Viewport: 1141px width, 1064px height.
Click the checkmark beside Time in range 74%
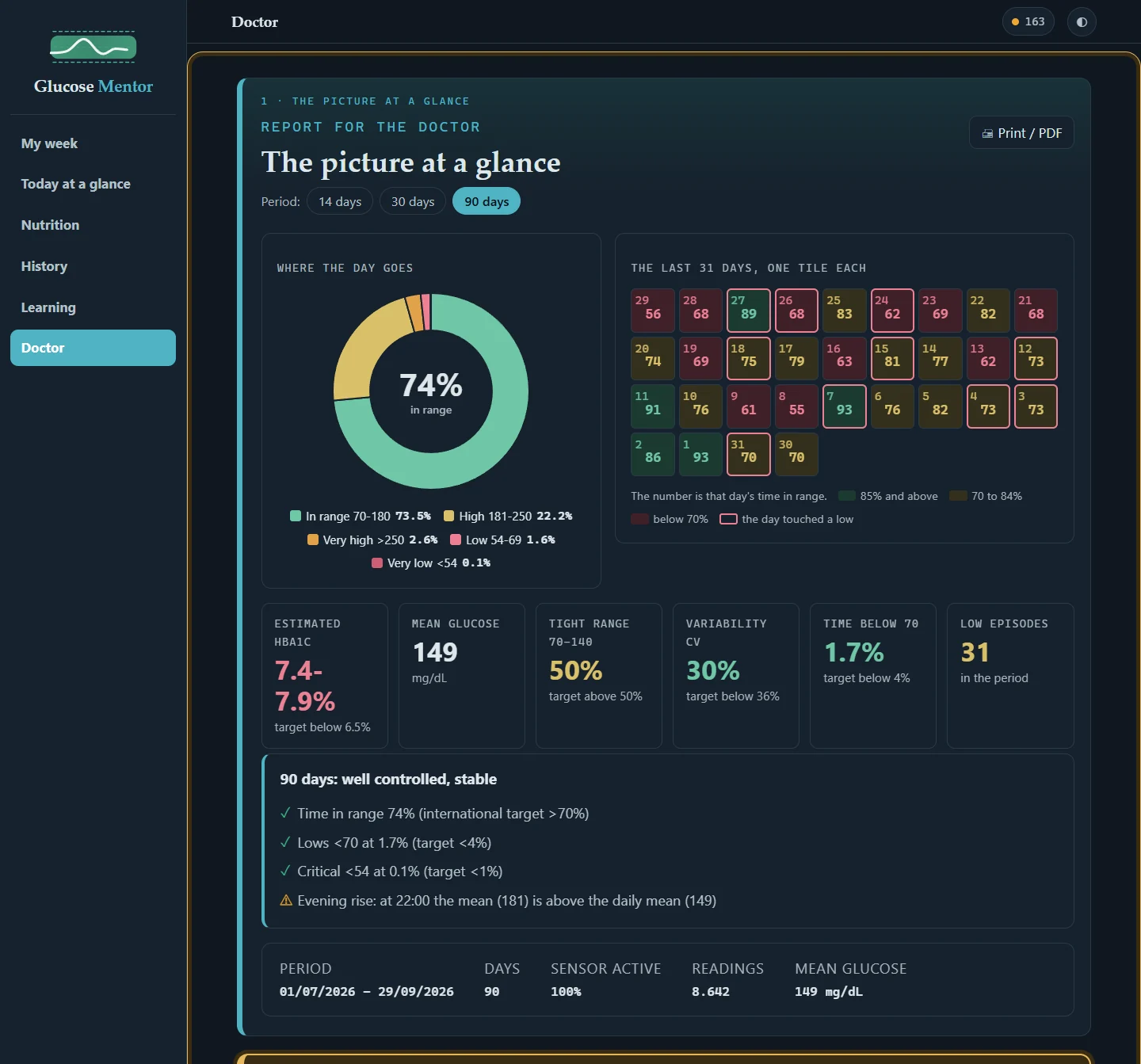[285, 814]
